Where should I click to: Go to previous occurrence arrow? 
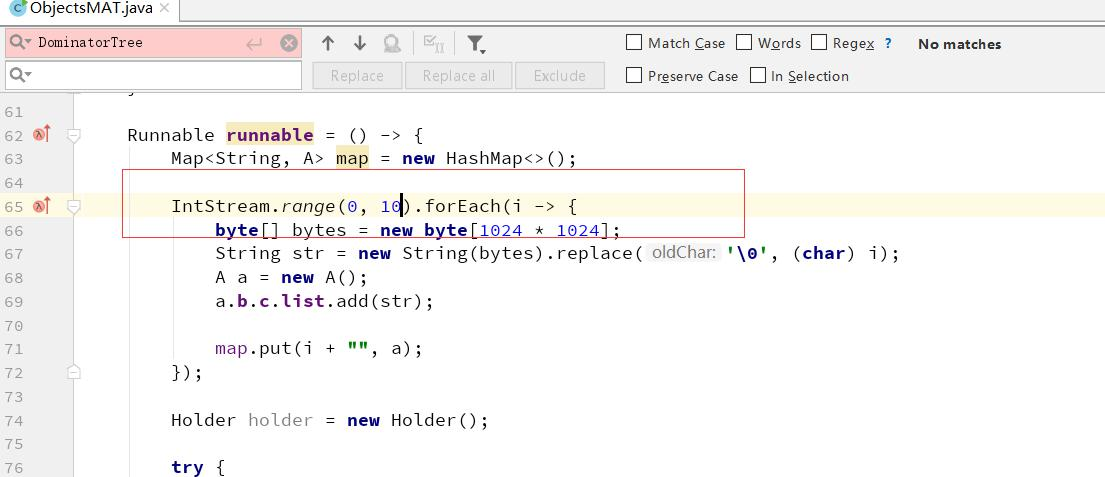pyautogui.click(x=328, y=44)
